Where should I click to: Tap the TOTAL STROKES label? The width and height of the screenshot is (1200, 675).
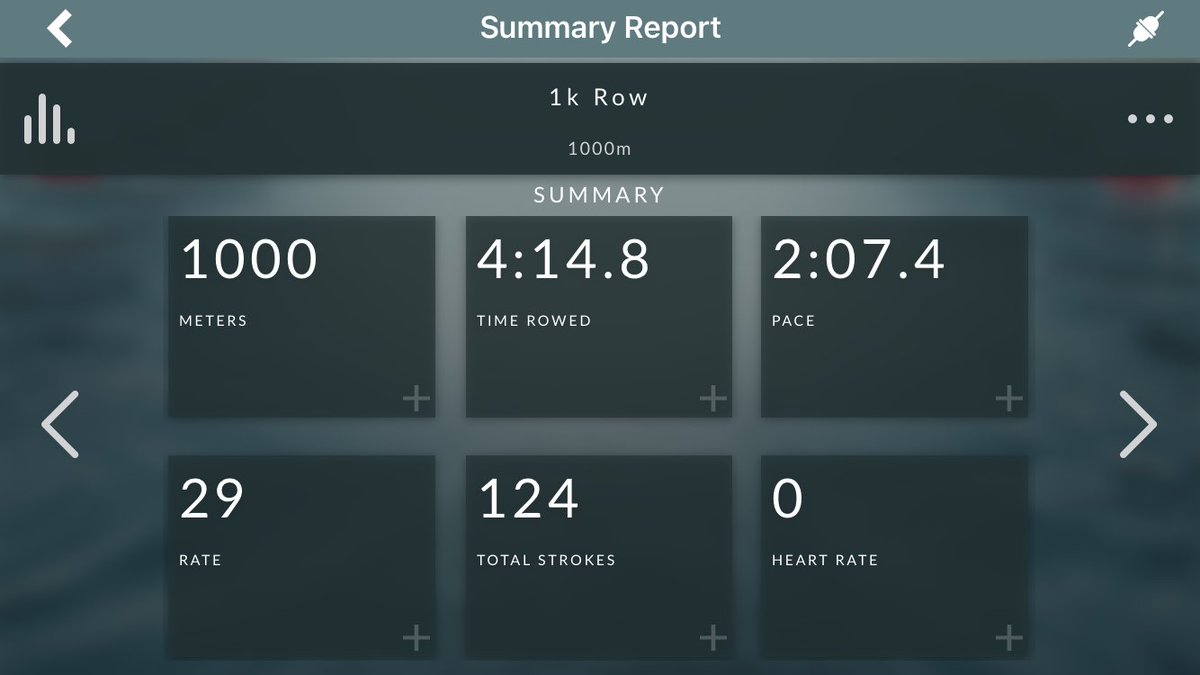pyautogui.click(x=546, y=560)
